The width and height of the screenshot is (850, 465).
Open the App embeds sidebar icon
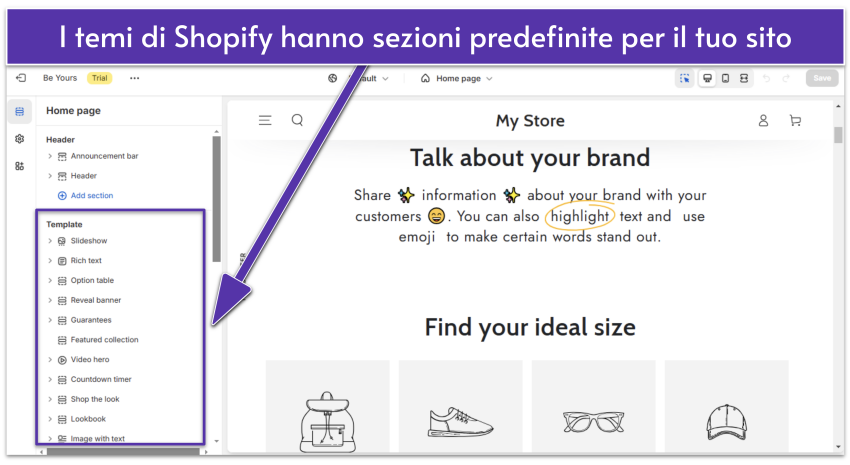19,166
